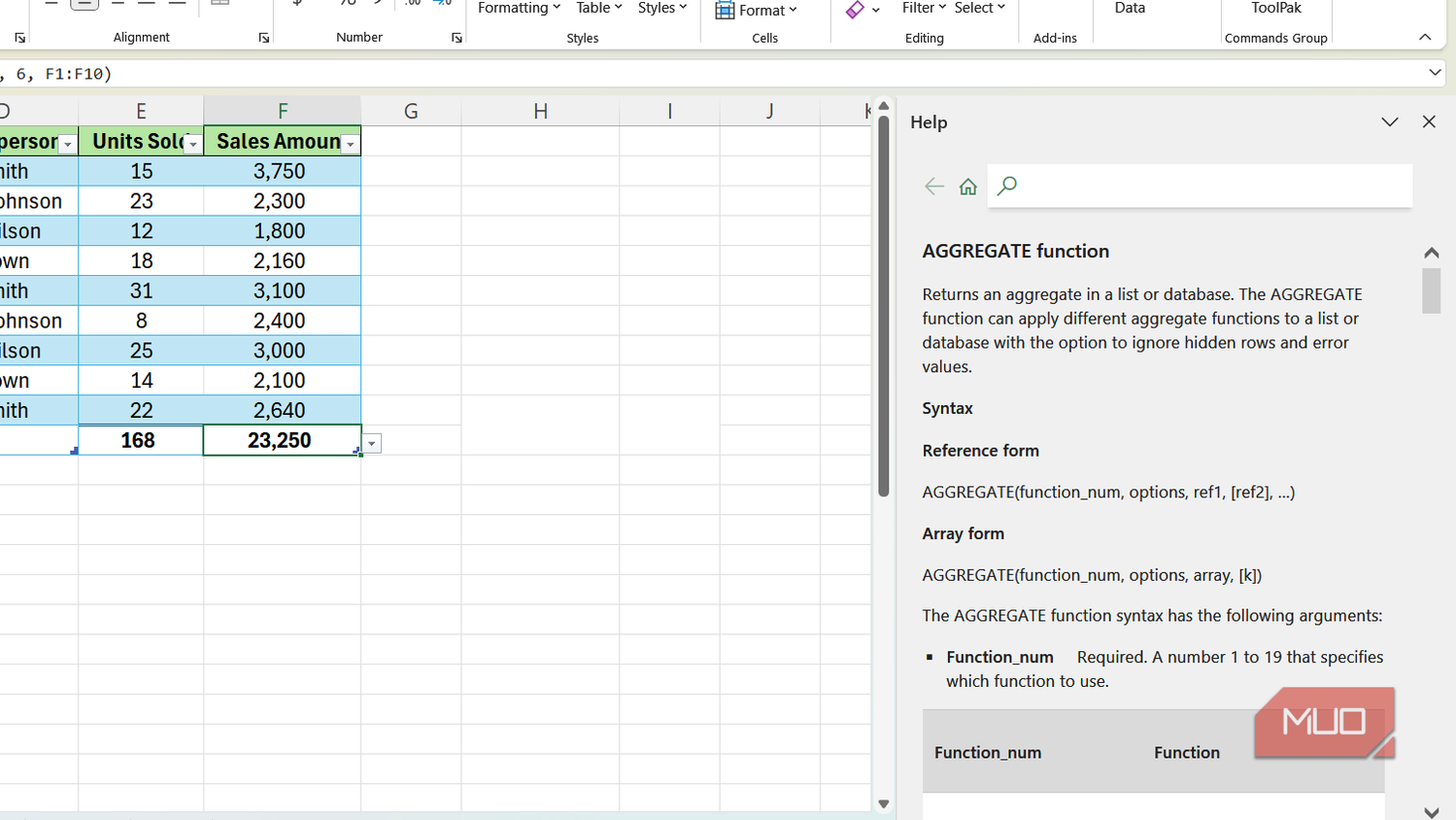Select the Units Sold header cell

(x=141, y=141)
